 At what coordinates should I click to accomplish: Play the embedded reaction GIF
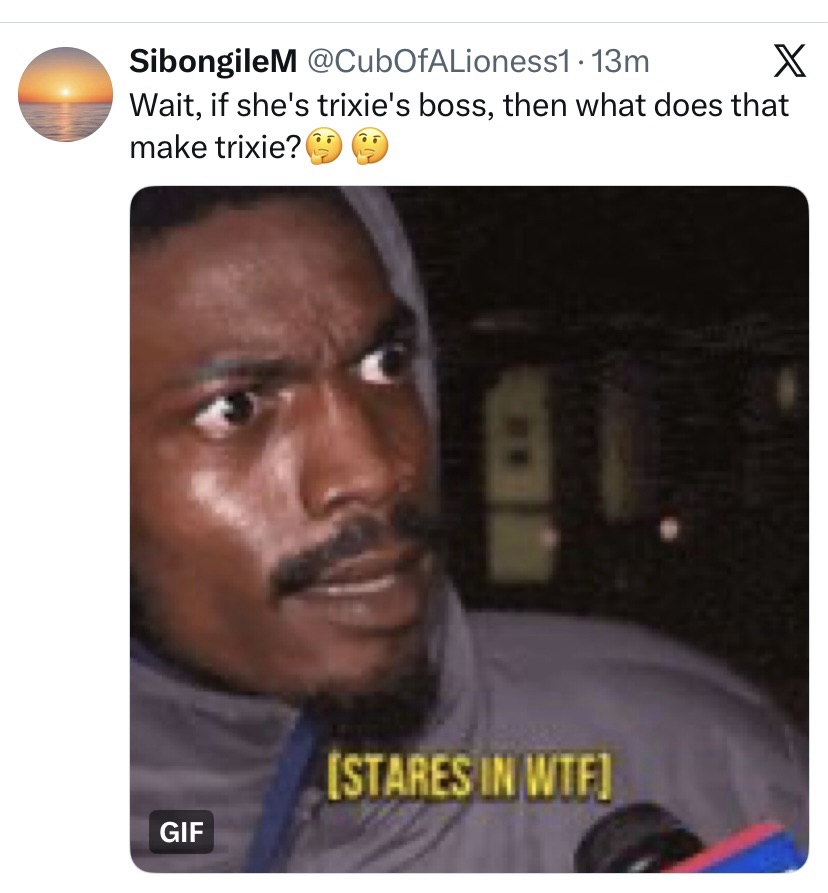[469, 529]
